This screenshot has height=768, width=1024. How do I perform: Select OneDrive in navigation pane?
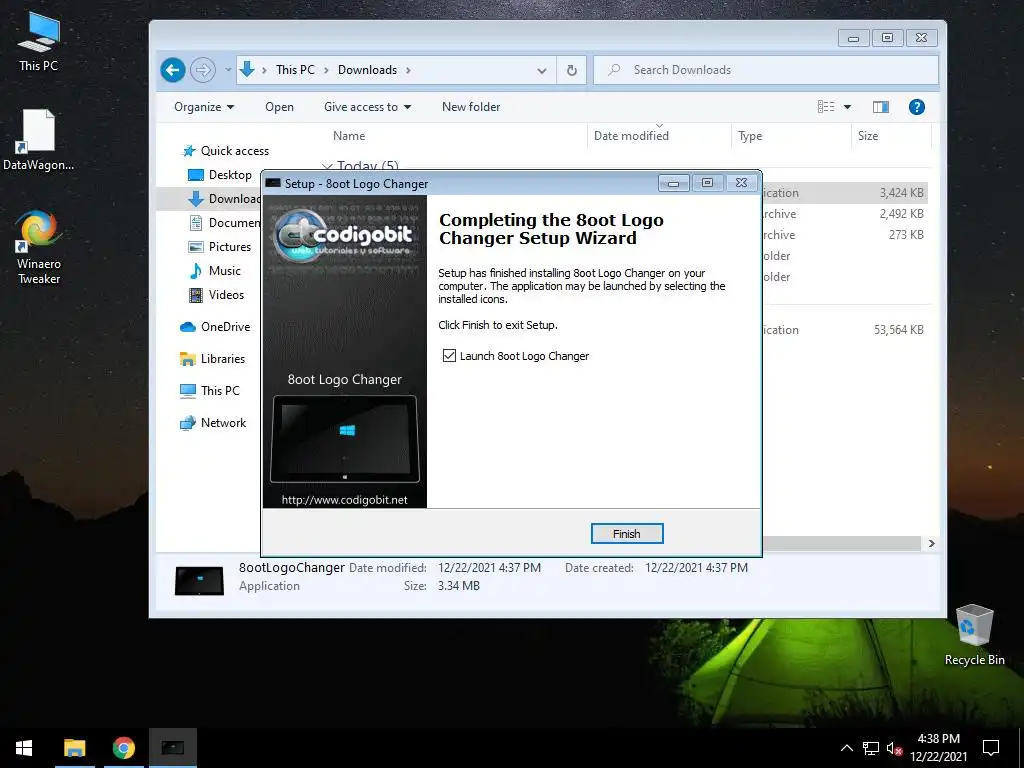point(215,327)
